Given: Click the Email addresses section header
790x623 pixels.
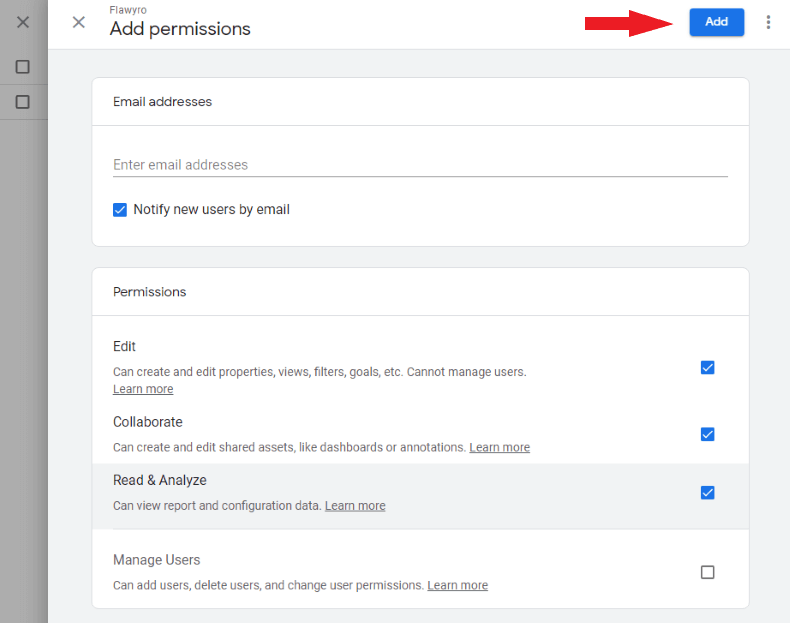Looking at the screenshot, I should coord(162,101).
